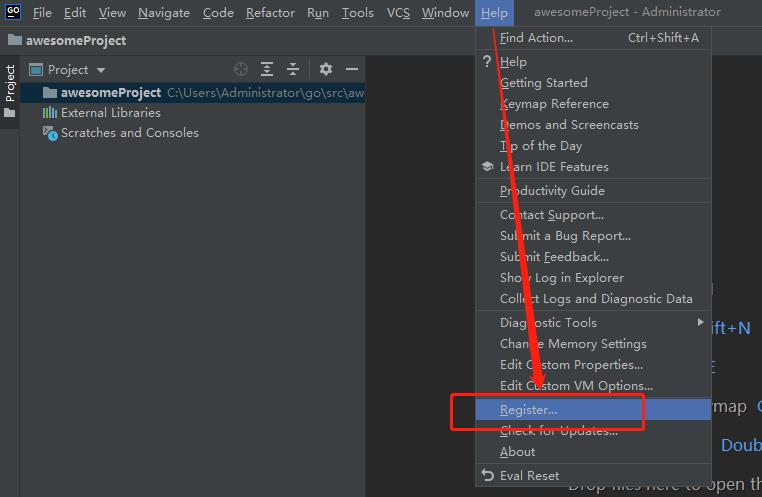Image resolution: width=762 pixels, height=497 pixels.
Task: Click the GoLand logo icon in title bar
Action: tap(13, 12)
